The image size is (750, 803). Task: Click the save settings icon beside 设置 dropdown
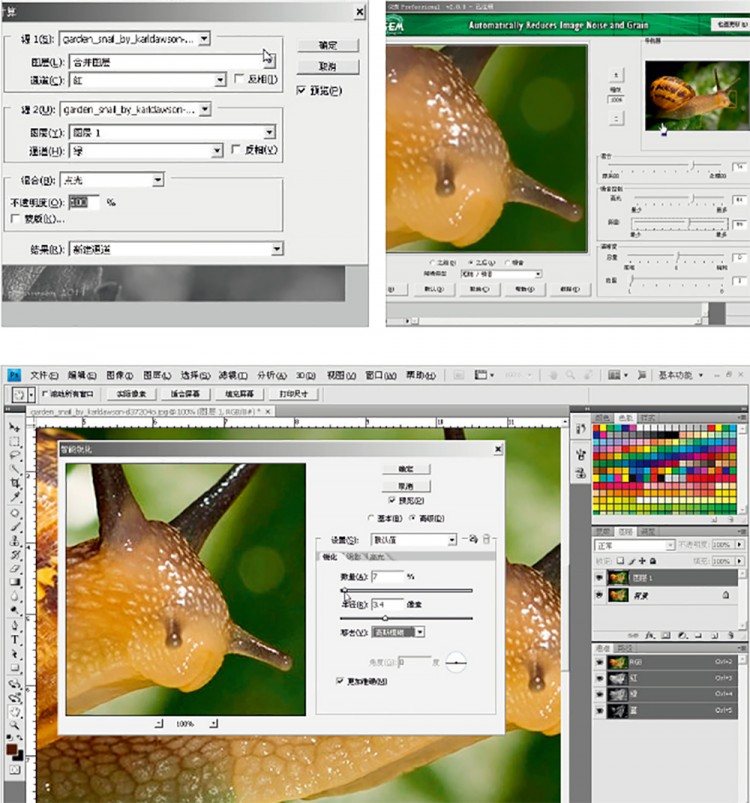point(474,539)
